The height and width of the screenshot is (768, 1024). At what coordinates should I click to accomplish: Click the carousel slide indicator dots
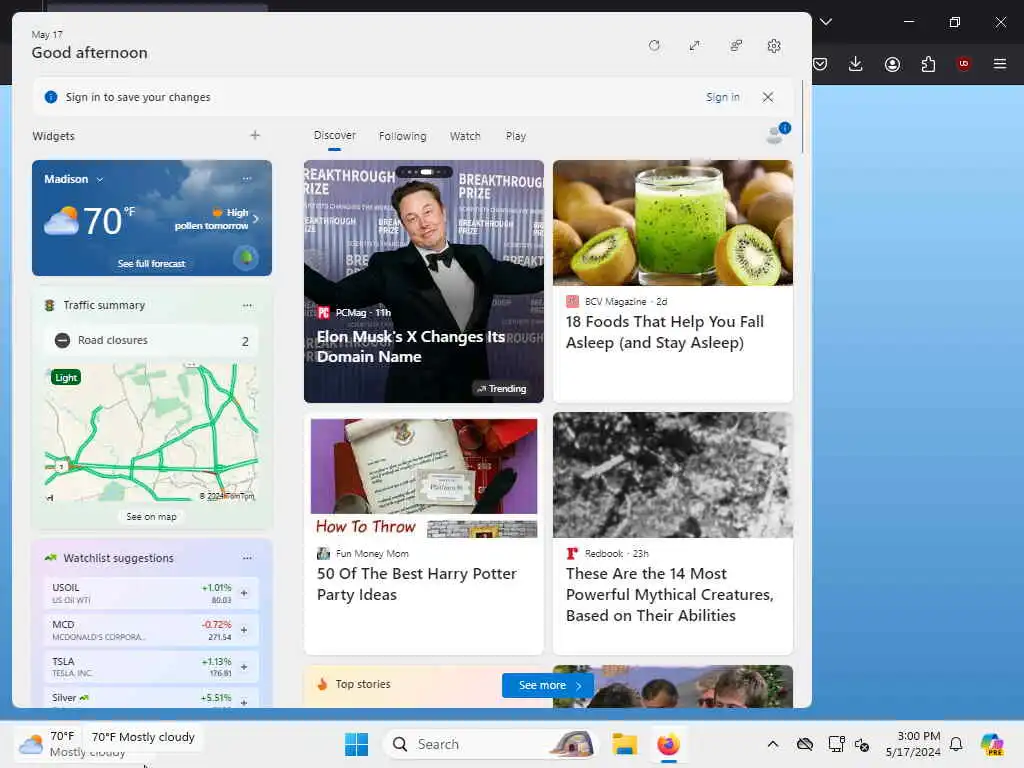[x=424, y=172]
